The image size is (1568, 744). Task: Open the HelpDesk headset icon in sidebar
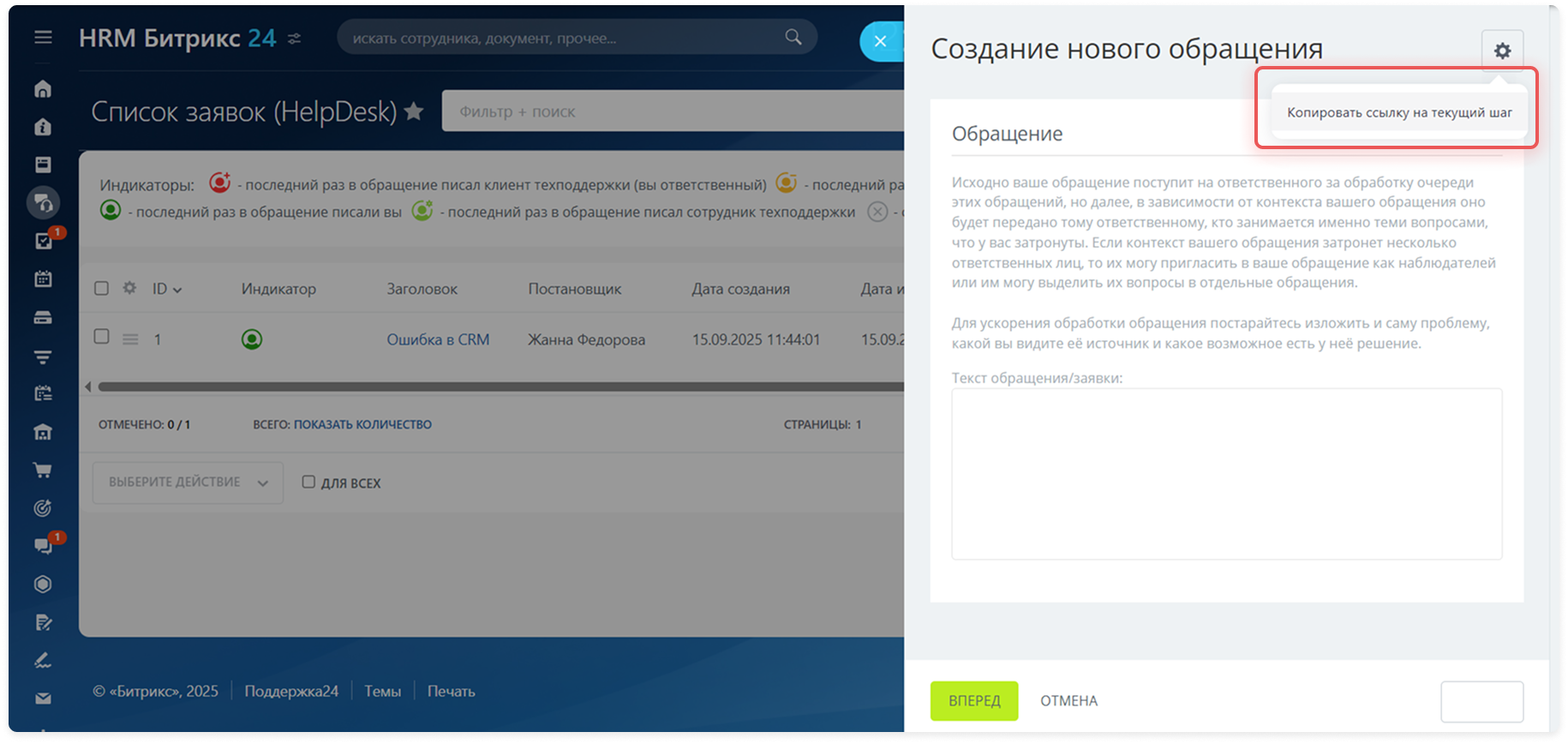pyautogui.click(x=43, y=203)
